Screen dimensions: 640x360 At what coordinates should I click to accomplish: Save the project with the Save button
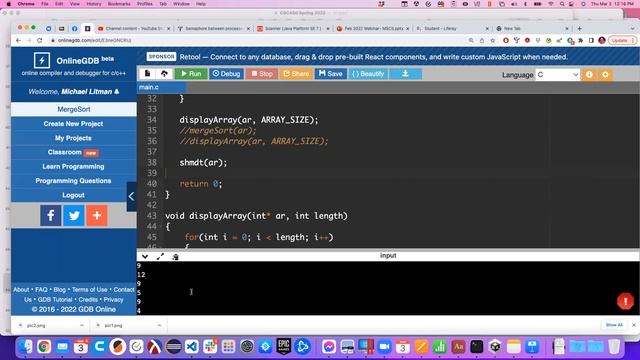click(x=330, y=73)
